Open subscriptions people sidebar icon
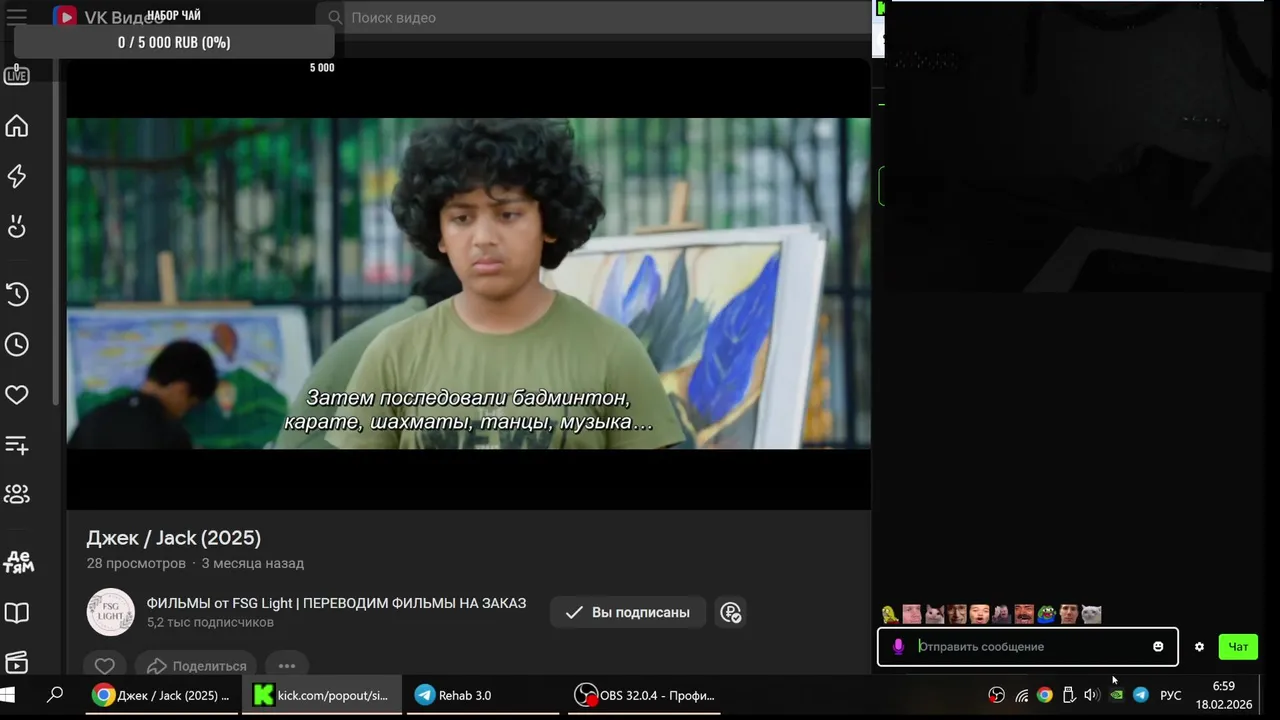Image resolution: width=1280 pixels, height=720 pixels. coord(16,494)
